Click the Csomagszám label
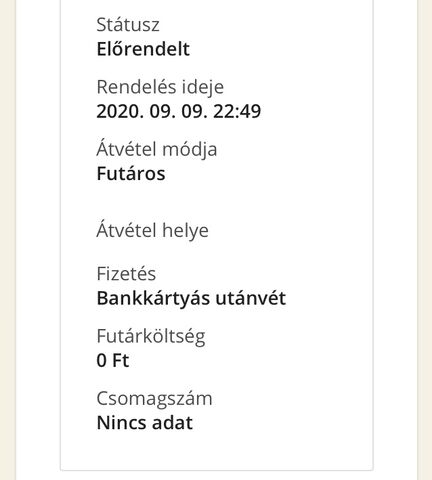 (154, 399)
